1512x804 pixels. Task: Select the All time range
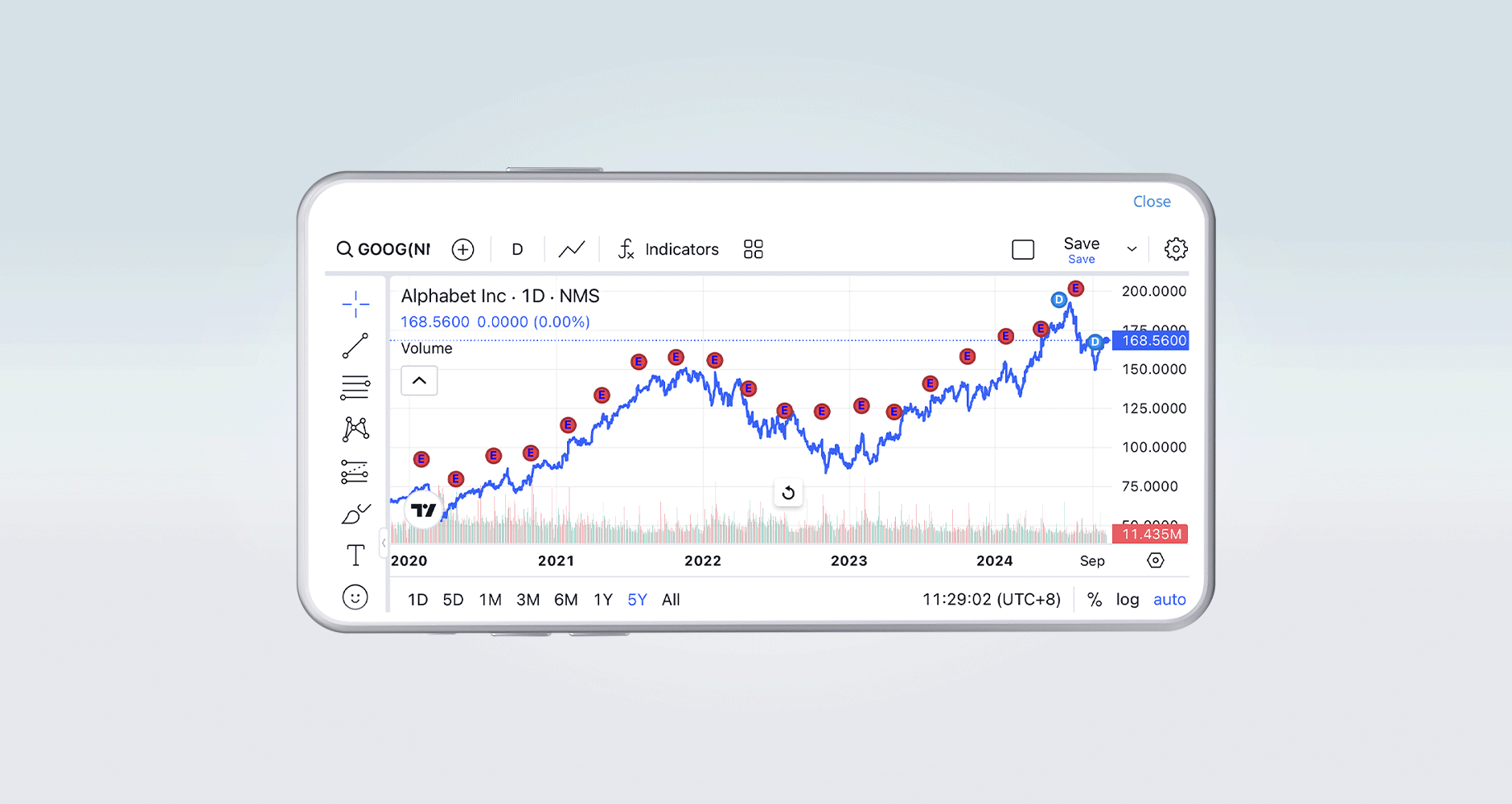coord(671,600)
